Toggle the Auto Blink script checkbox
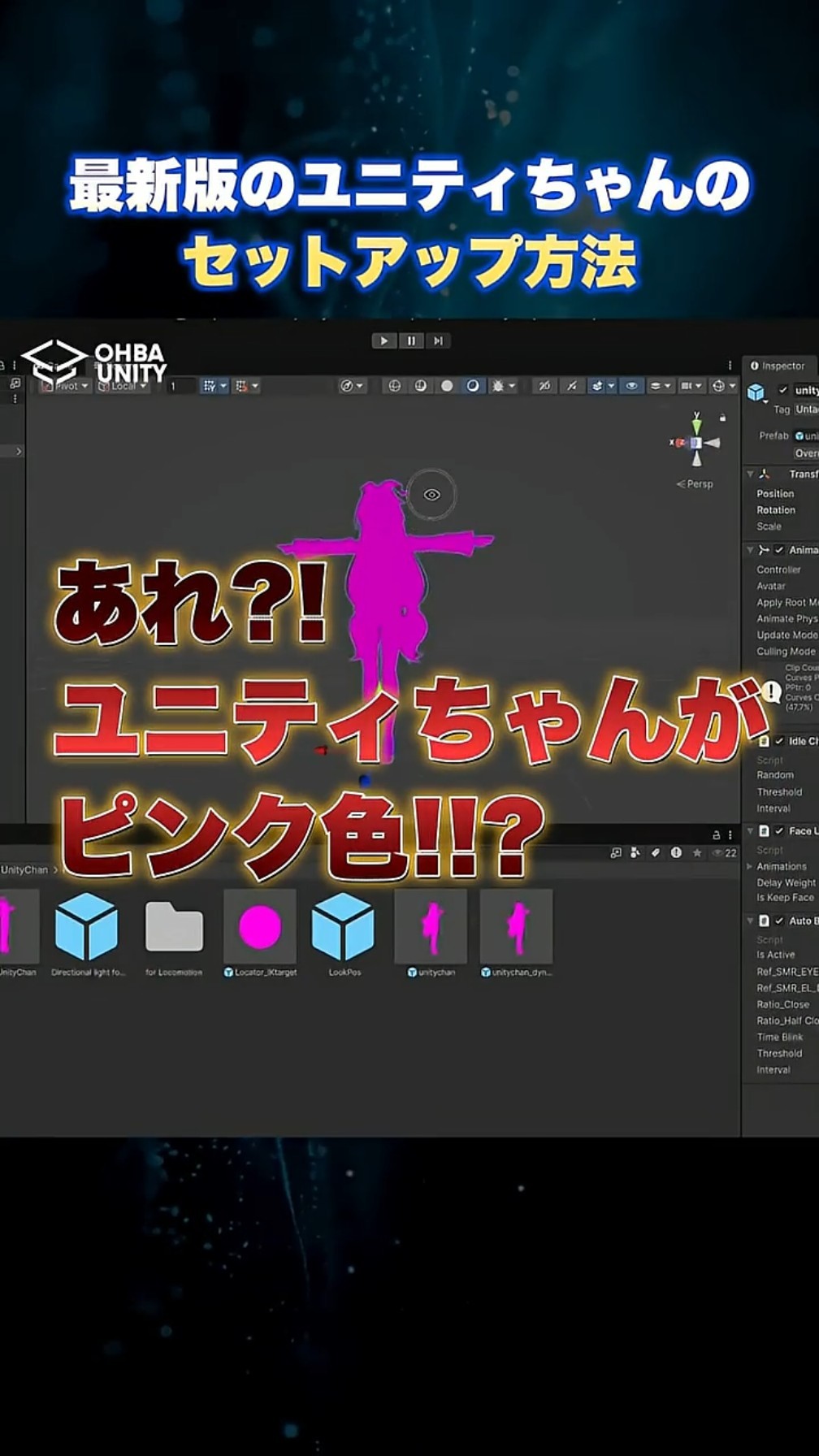819x1456 pixels. [780, 921]
